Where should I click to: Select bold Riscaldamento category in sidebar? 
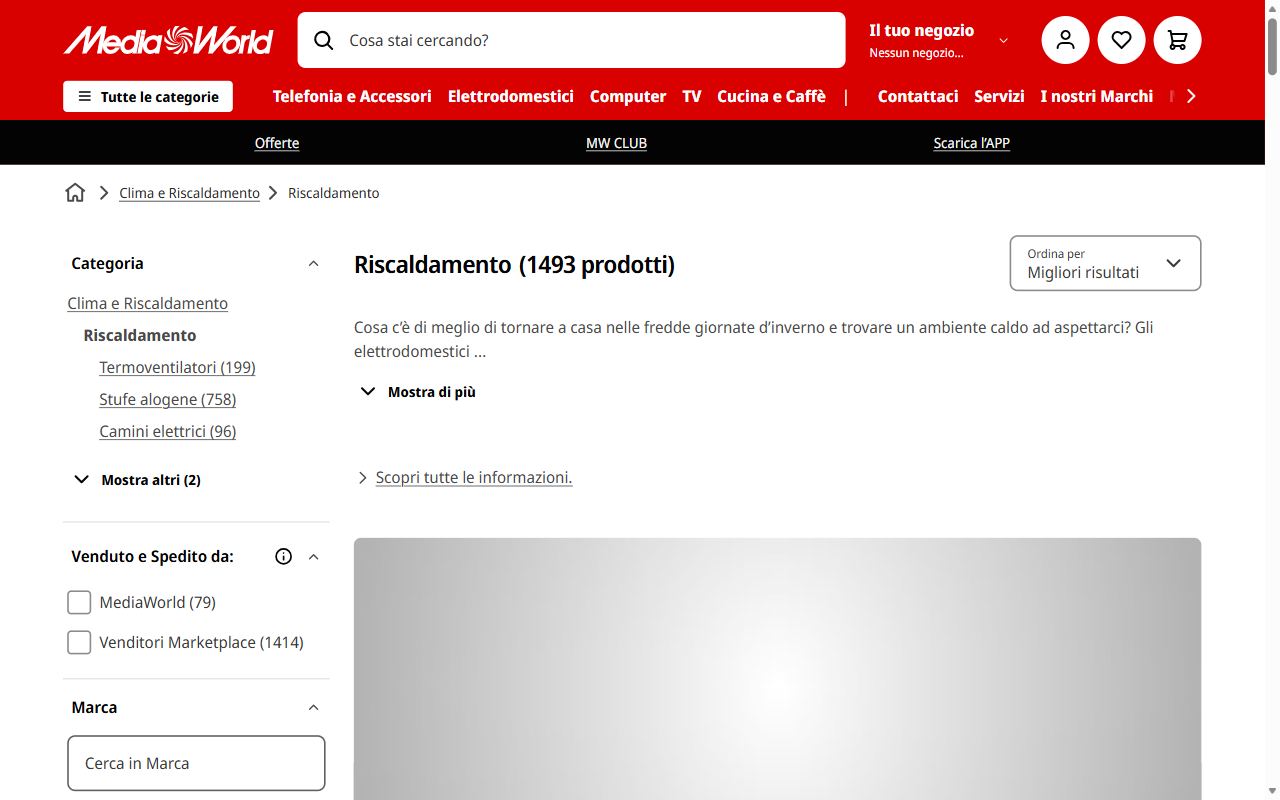click(x=140, y=335)
